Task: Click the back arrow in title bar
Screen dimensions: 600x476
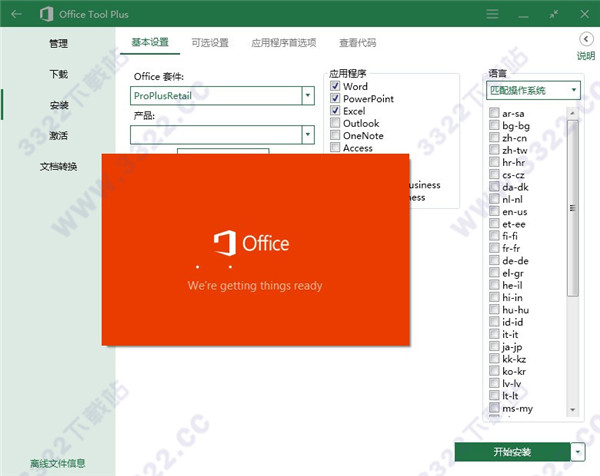Action: (x=16, y=15)
